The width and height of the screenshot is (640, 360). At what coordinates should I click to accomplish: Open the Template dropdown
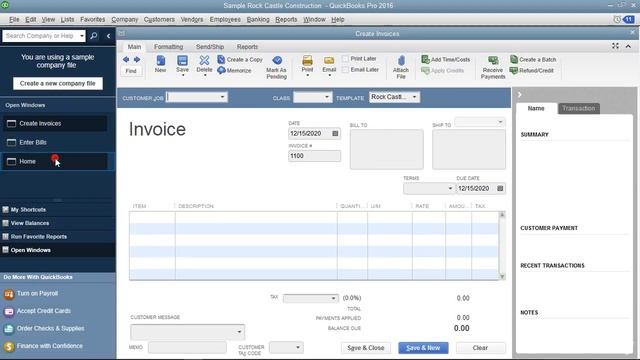click(x=414, y=97)
